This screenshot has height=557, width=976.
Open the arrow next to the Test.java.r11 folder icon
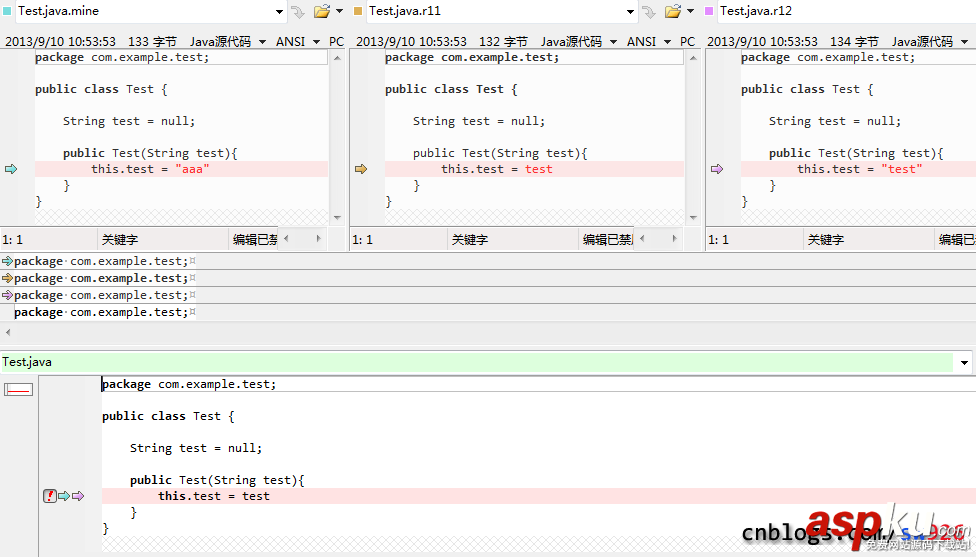[690, 11]
